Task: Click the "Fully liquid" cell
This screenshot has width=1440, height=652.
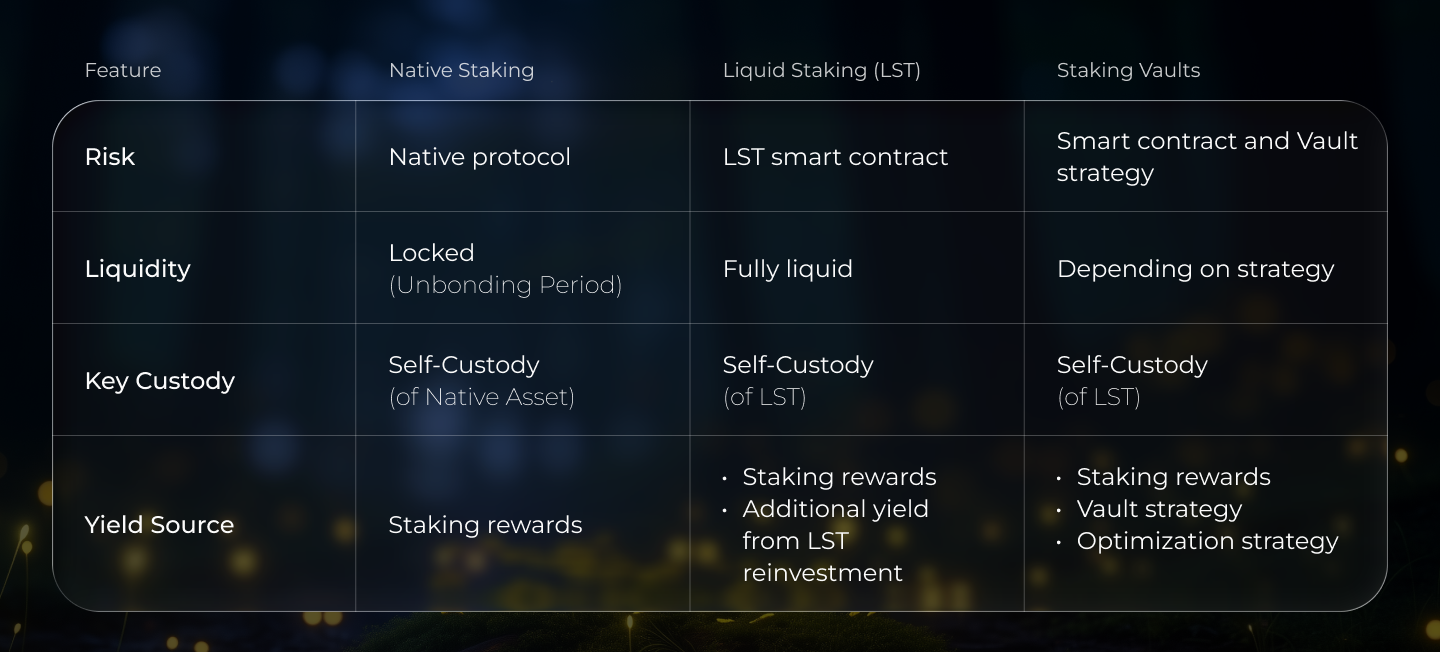Action: pos(788,269)
